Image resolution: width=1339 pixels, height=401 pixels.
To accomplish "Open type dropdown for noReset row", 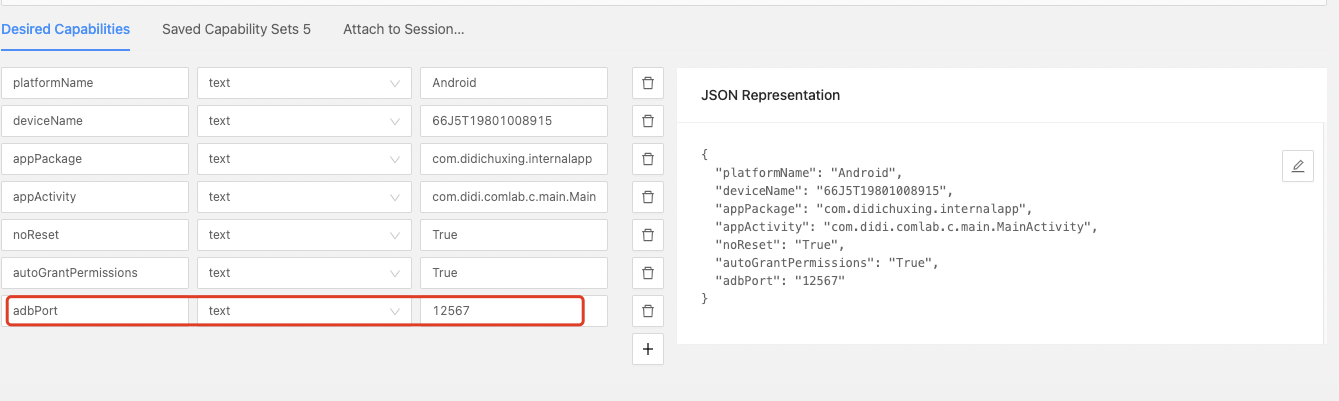I will coord(303,235).
